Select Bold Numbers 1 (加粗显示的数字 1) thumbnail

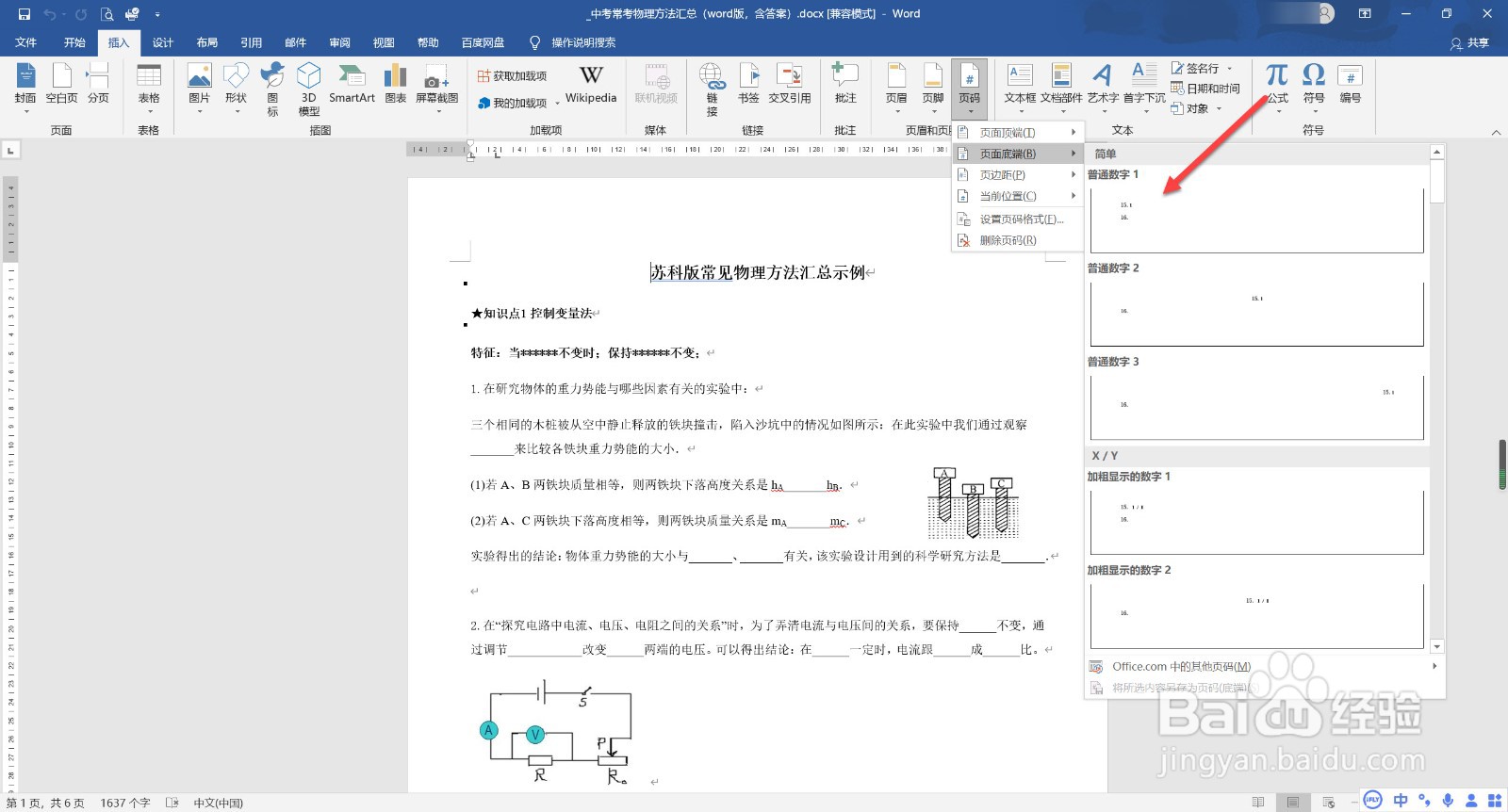pyautogui.click(x=1256, y=522)
